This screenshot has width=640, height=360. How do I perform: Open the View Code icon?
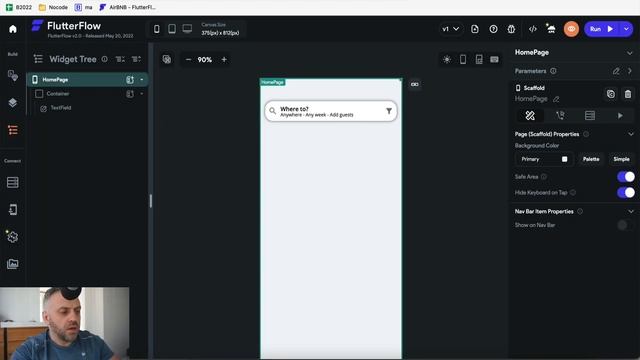[533, 29]
